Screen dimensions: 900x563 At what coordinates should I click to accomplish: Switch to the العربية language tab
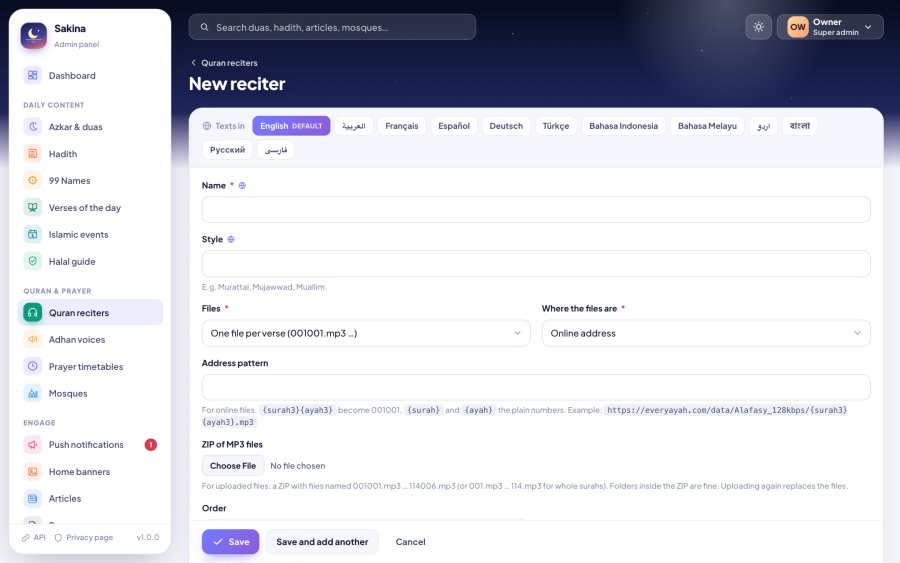pos(354,126)
